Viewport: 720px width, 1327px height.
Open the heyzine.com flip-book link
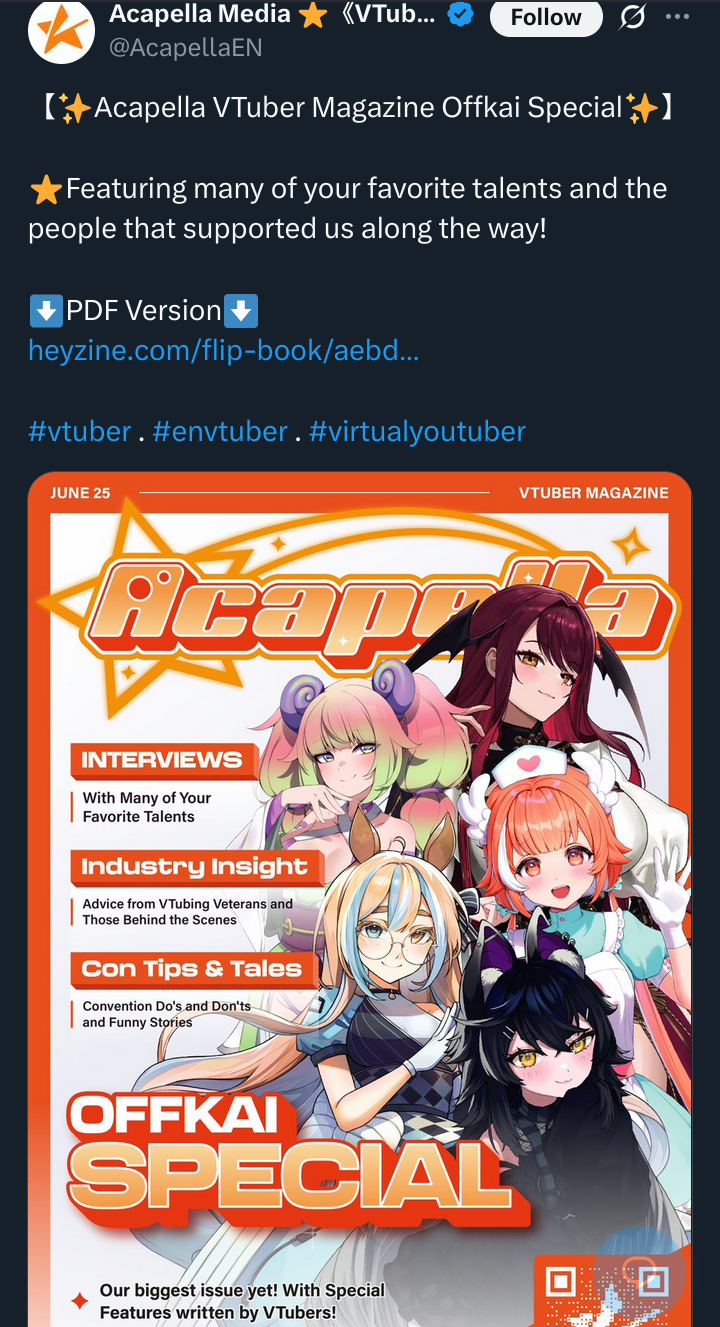[223, 351]
